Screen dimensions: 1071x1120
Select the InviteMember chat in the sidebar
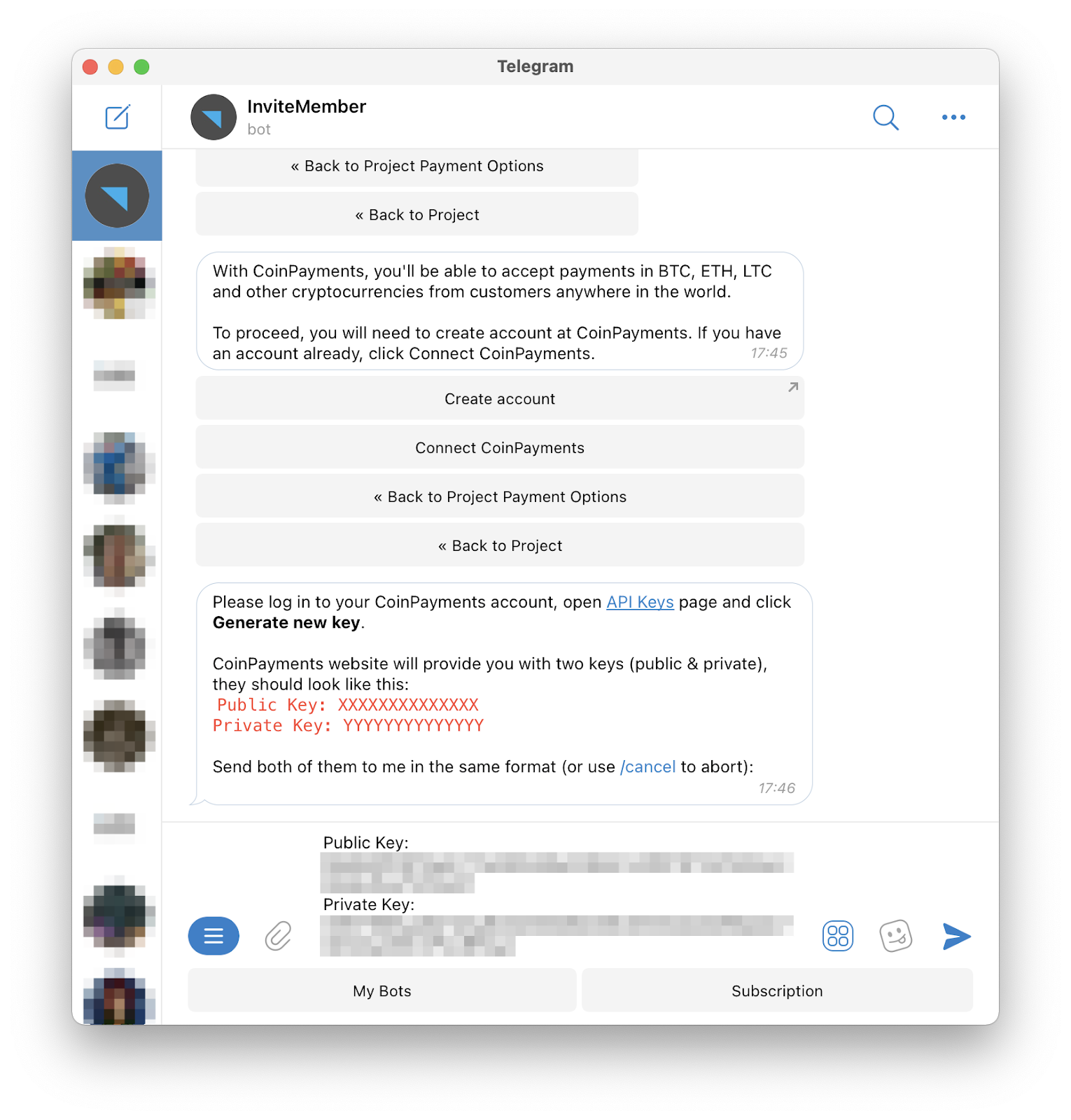click(x=117, y=195)
